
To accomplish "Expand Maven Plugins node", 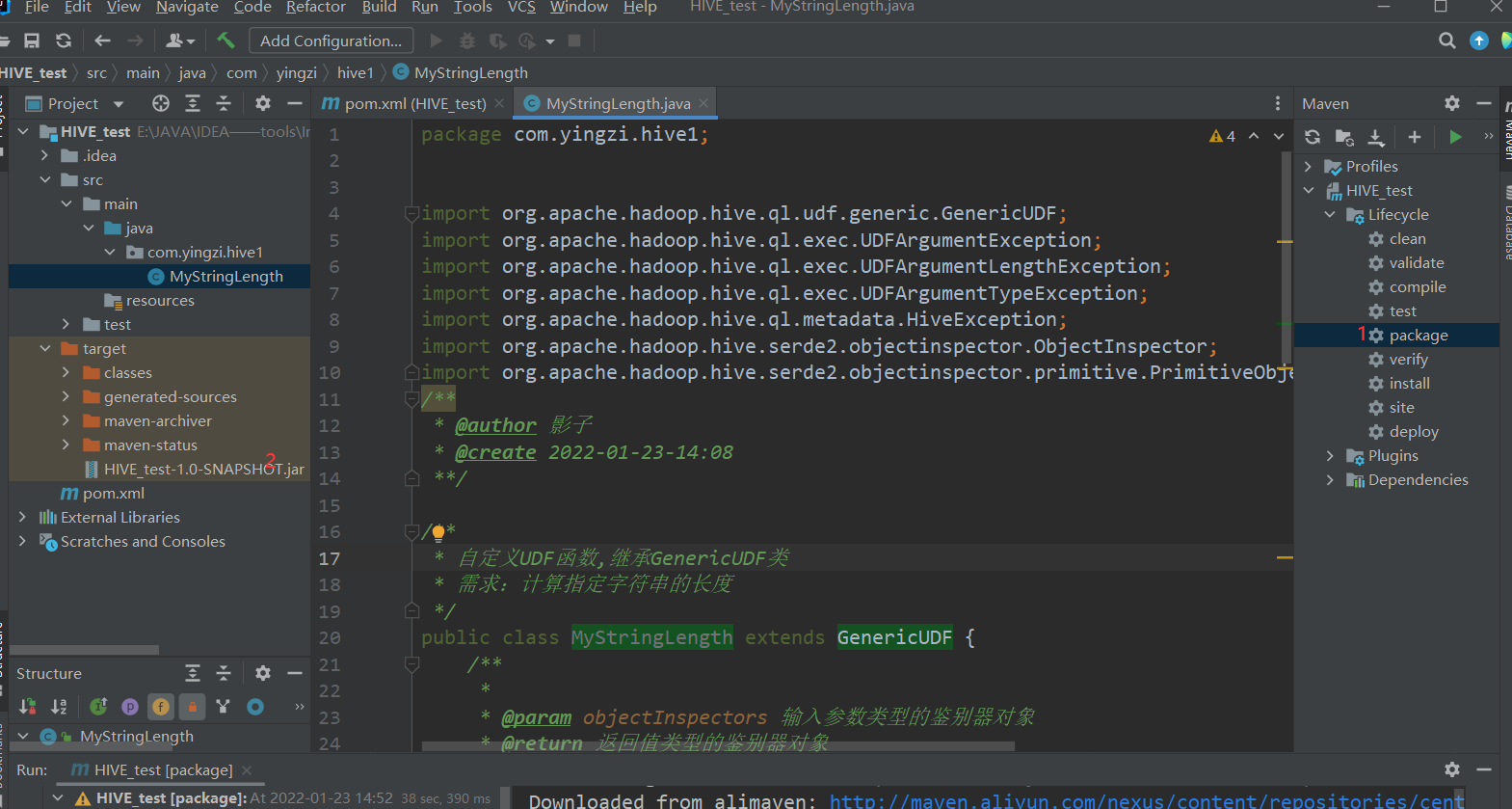I will pos(1330,455).
